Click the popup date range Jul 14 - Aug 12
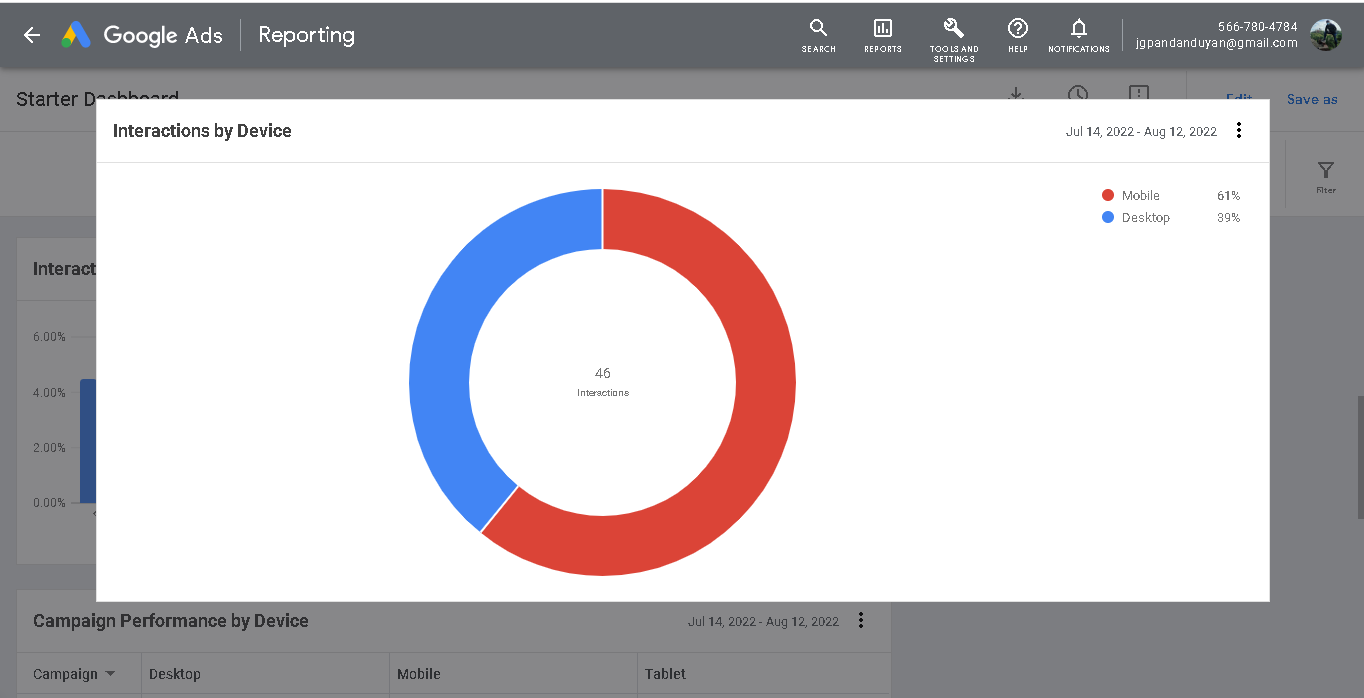Screen dimensions: 1364x698 [1141, 131]
